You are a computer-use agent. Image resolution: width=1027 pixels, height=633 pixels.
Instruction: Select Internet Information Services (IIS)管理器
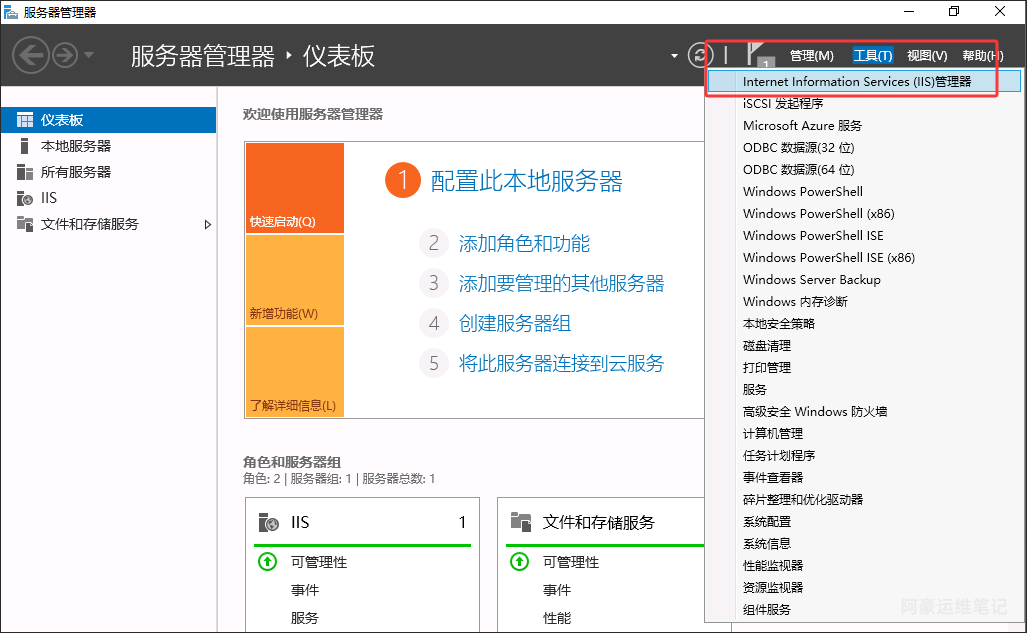coord(863,81)
